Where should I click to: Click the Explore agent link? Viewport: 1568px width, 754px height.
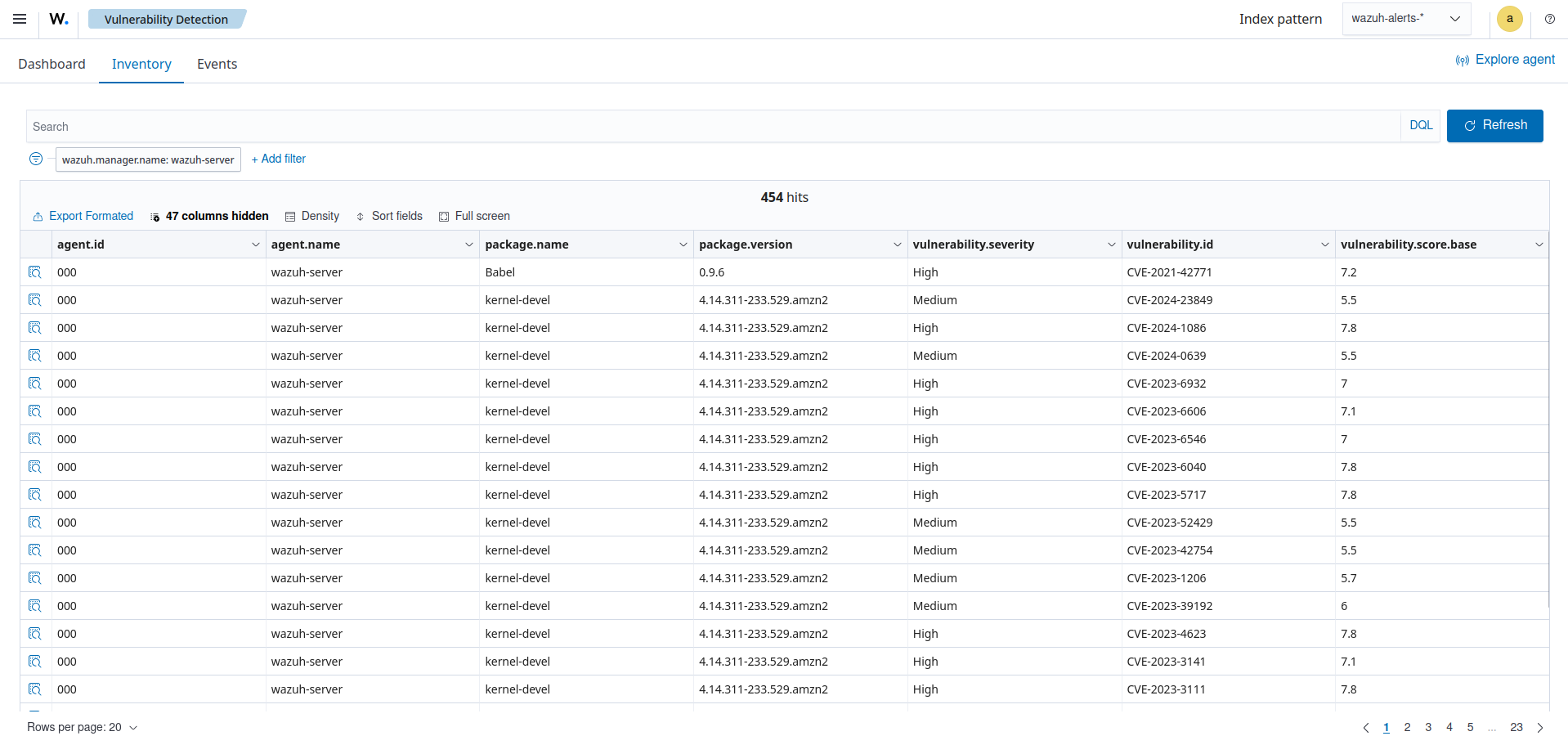point(1505,60)
